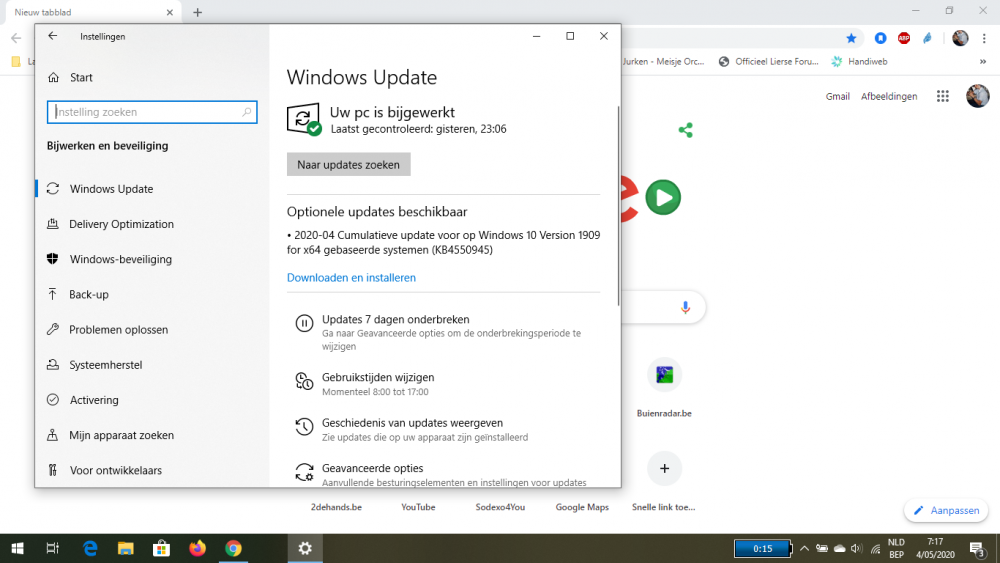This screenshot has width=1000, height=563.
Task: Open the Google apps grid
Action: point(943,96)
